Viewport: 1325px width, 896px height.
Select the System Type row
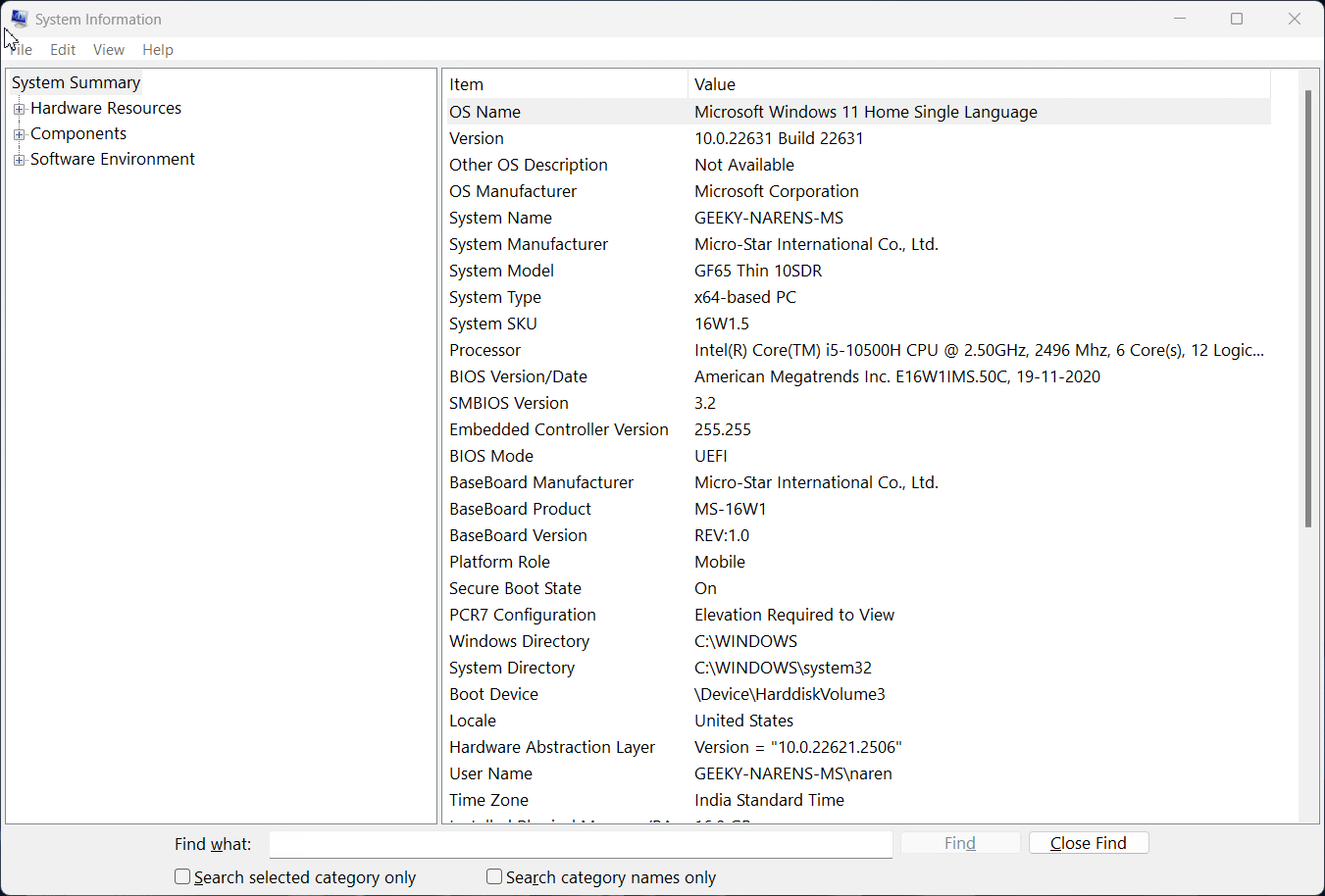click(858, 297)
